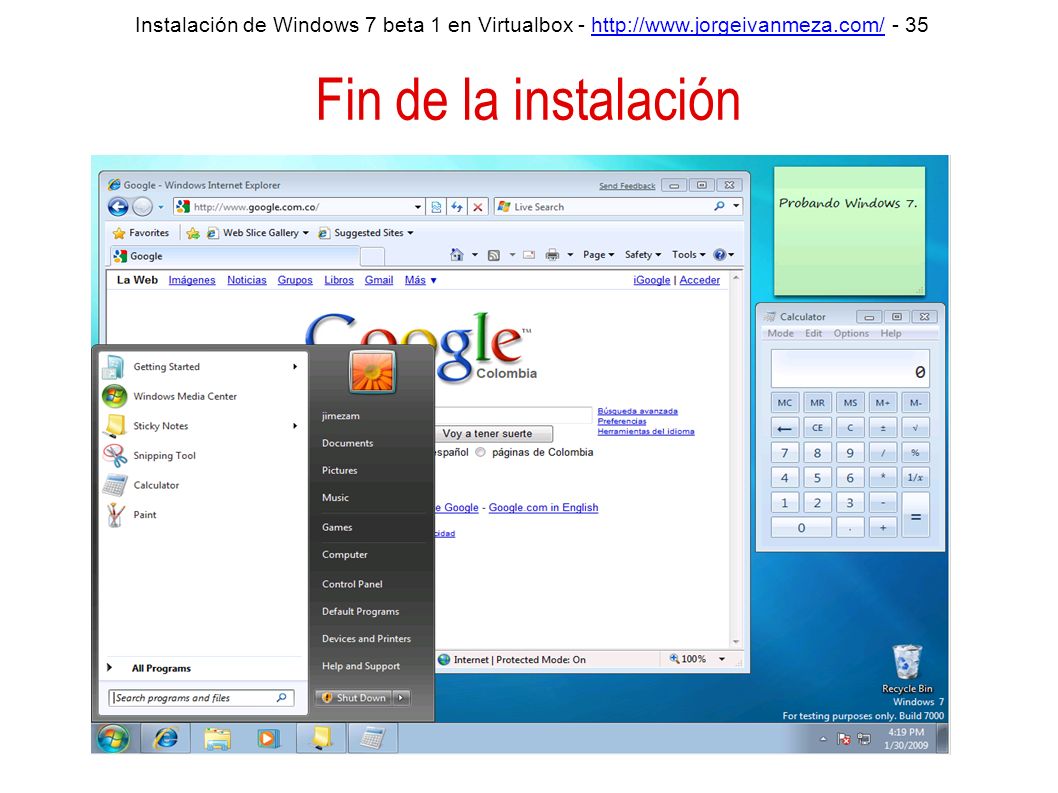Open Control Panel from Start menu
Viewport: 1058px width, 793px height.
click(352, 584)
